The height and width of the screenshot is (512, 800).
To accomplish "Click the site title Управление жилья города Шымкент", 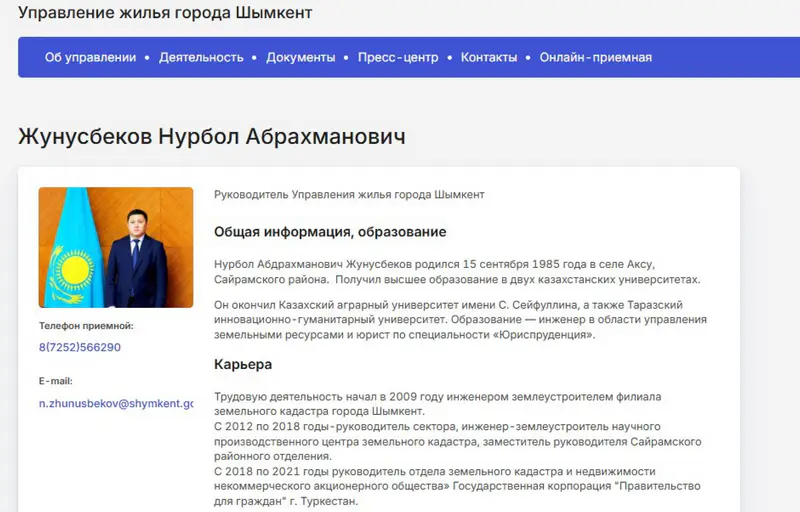I will coord(165,13).
